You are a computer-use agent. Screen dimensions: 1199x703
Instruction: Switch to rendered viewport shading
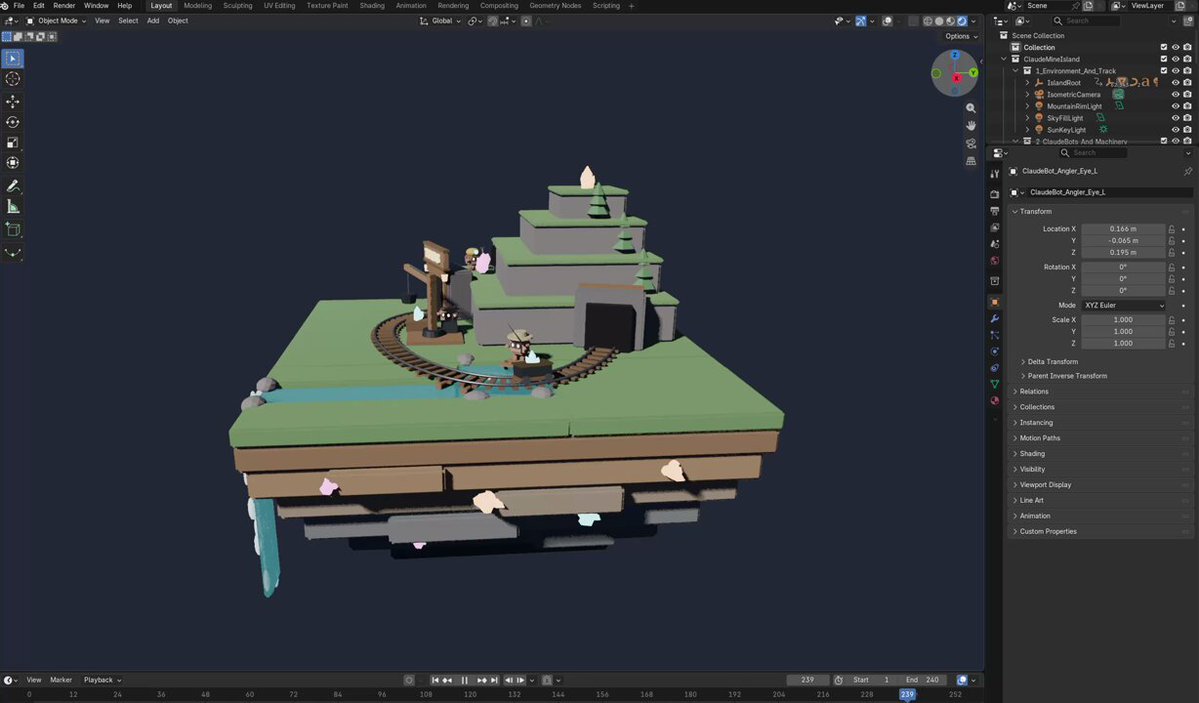coord(962,21)
